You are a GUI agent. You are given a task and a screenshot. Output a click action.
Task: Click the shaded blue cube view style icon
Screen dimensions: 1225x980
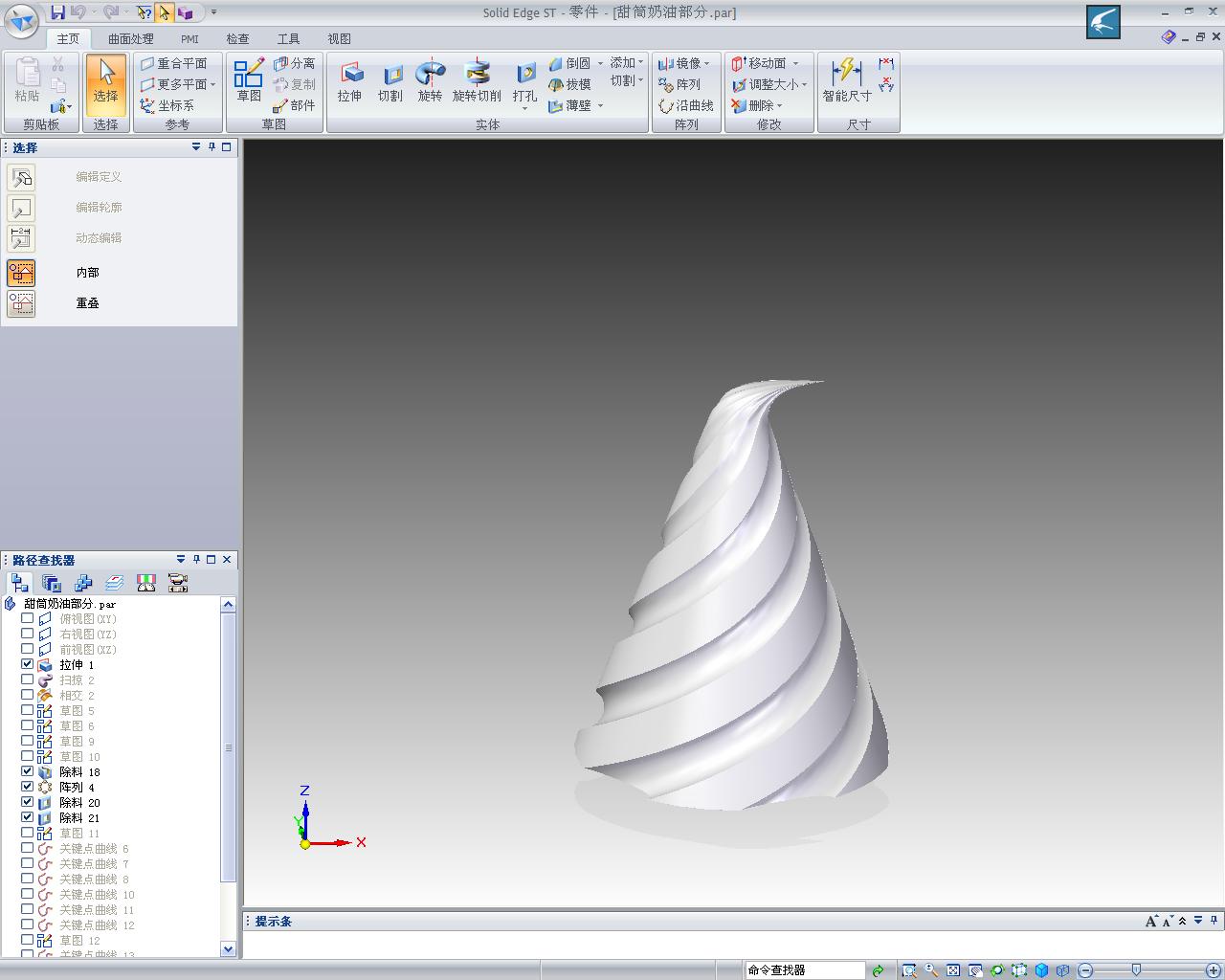1041,970
